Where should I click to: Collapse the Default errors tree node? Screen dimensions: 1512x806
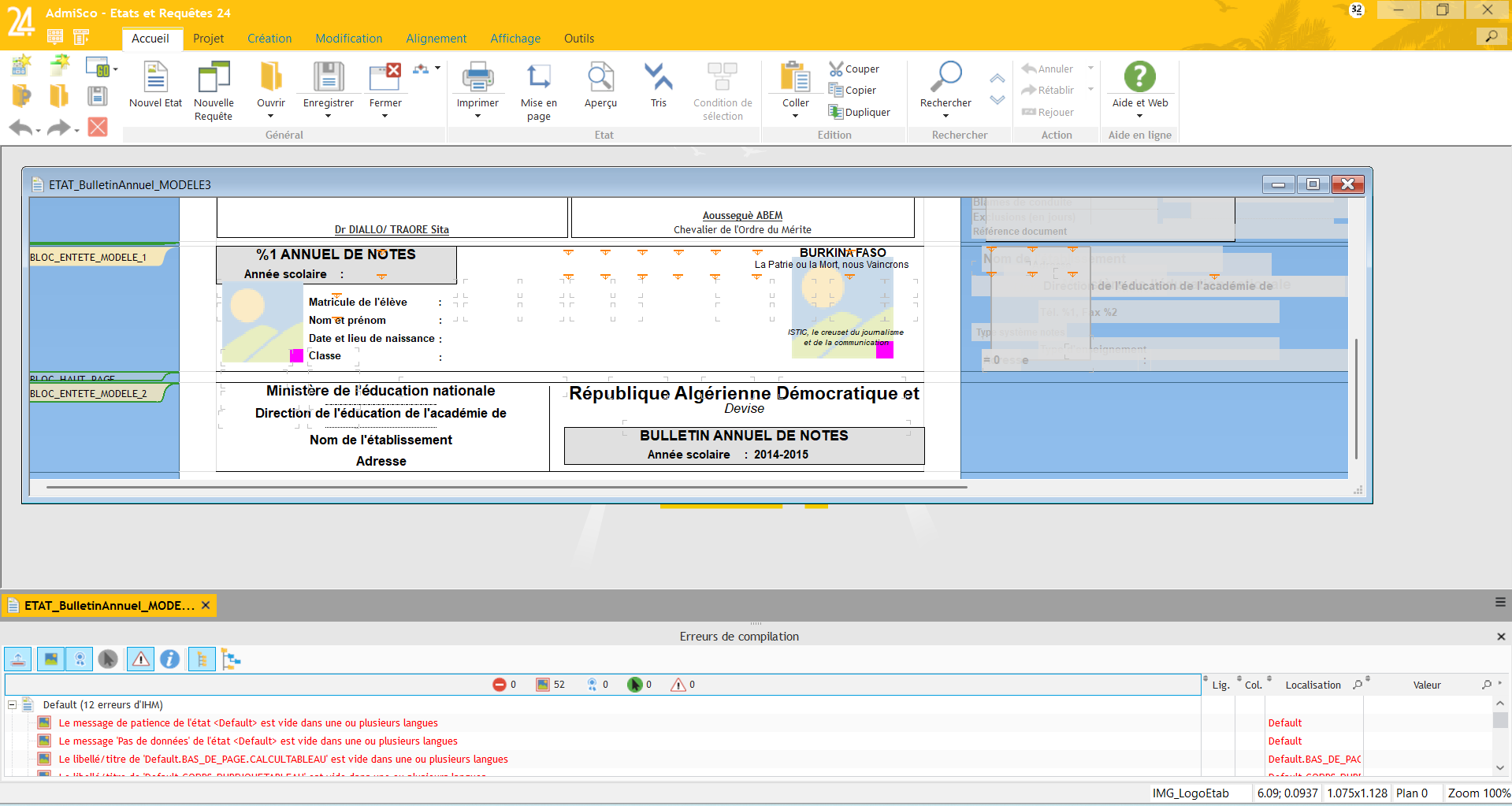click(x=12, y=705)
